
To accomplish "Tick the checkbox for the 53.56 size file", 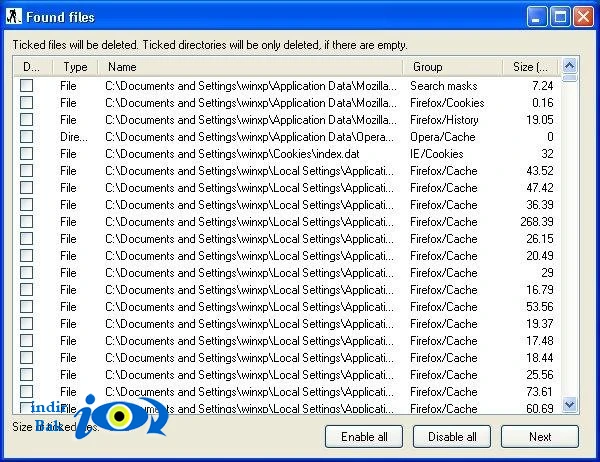I will tap(26, 307).
